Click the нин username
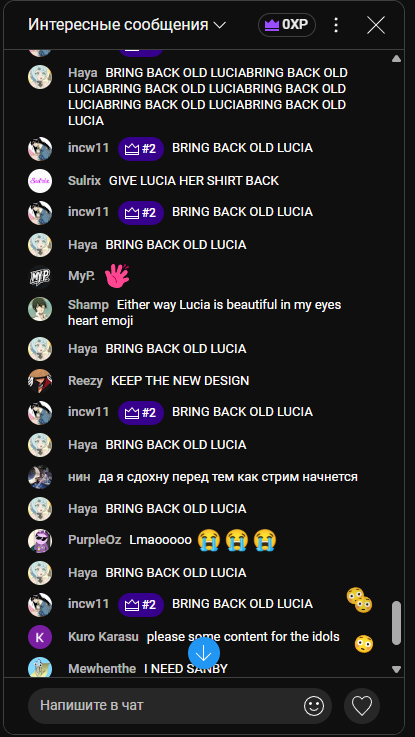 click(x=79, y=477)
